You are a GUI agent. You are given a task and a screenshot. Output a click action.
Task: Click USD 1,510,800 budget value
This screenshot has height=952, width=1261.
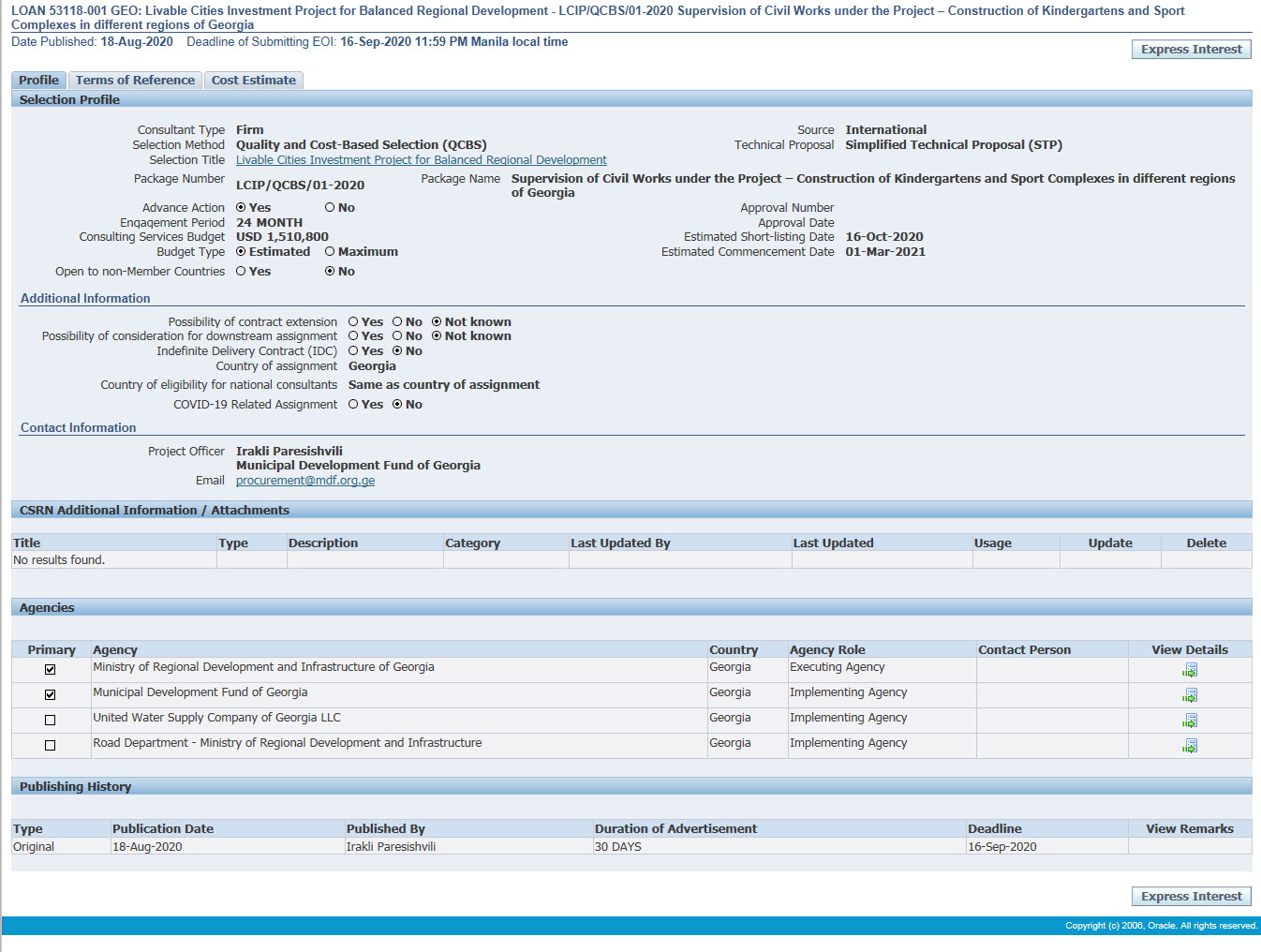[282, 237]
